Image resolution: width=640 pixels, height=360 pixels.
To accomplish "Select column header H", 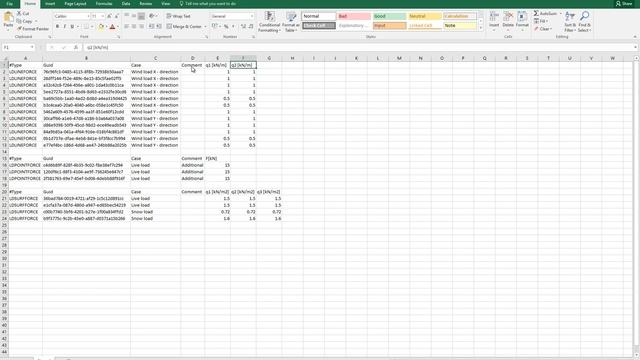I will pos(292,58).
